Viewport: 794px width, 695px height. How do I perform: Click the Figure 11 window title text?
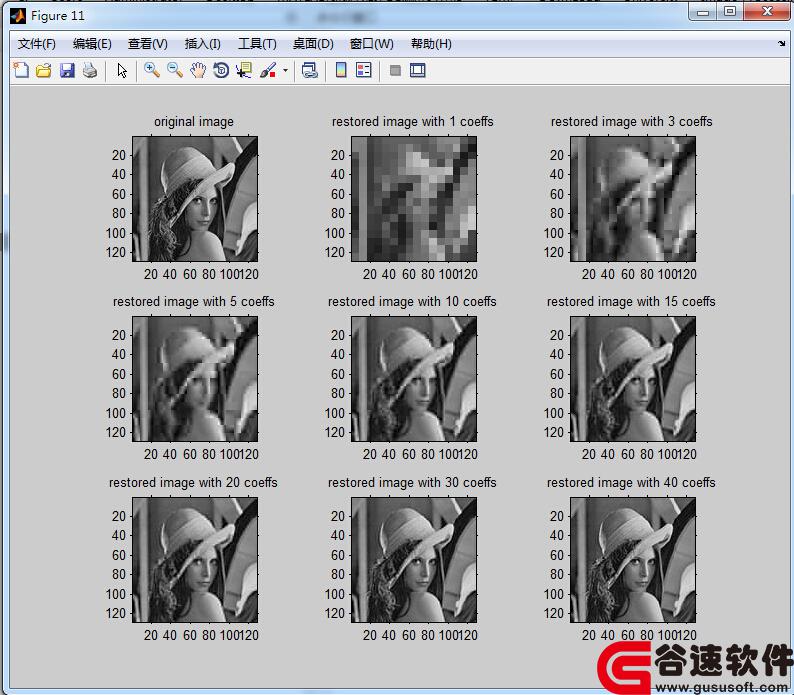pyautogui.click(x=58, y=16)
